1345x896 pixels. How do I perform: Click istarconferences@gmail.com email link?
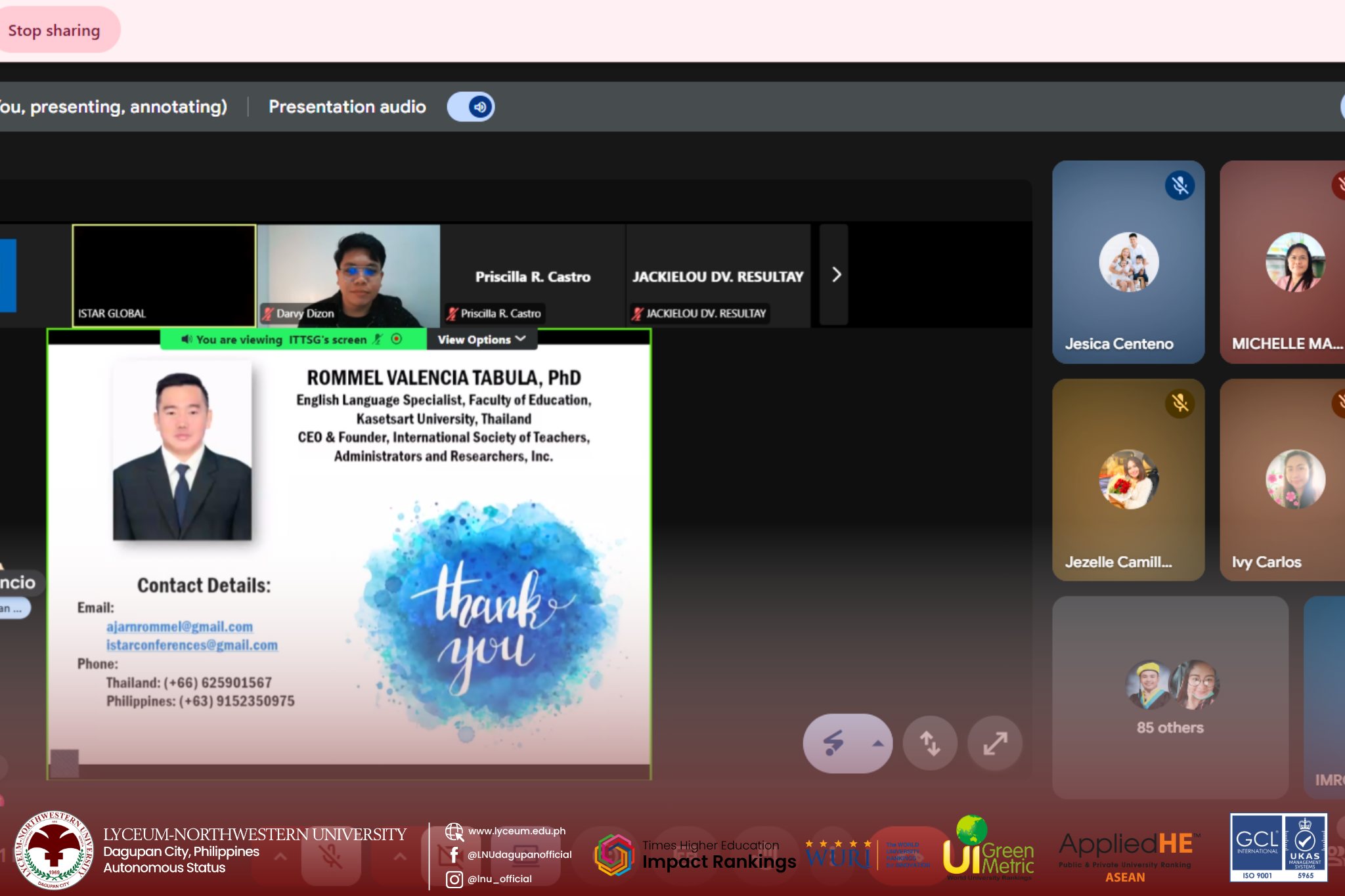point(192,645)
